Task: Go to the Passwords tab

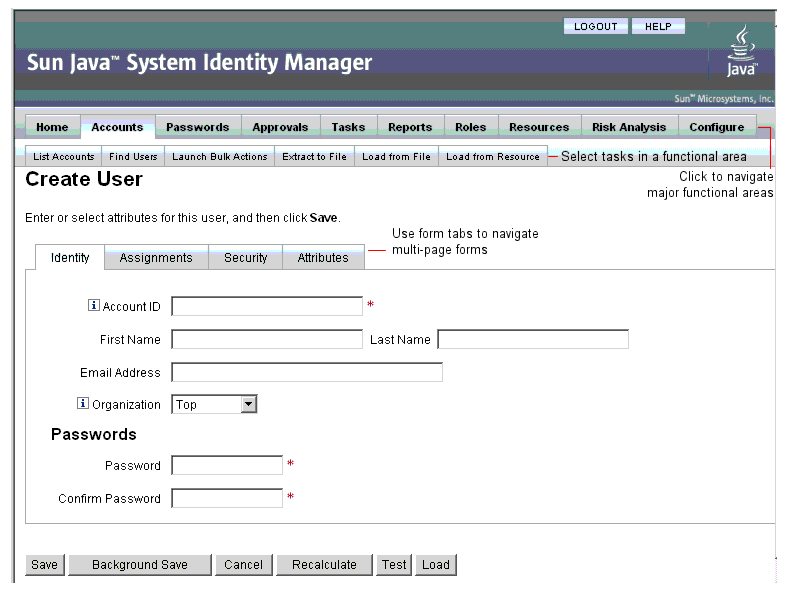Action: [x=198, y=127]
